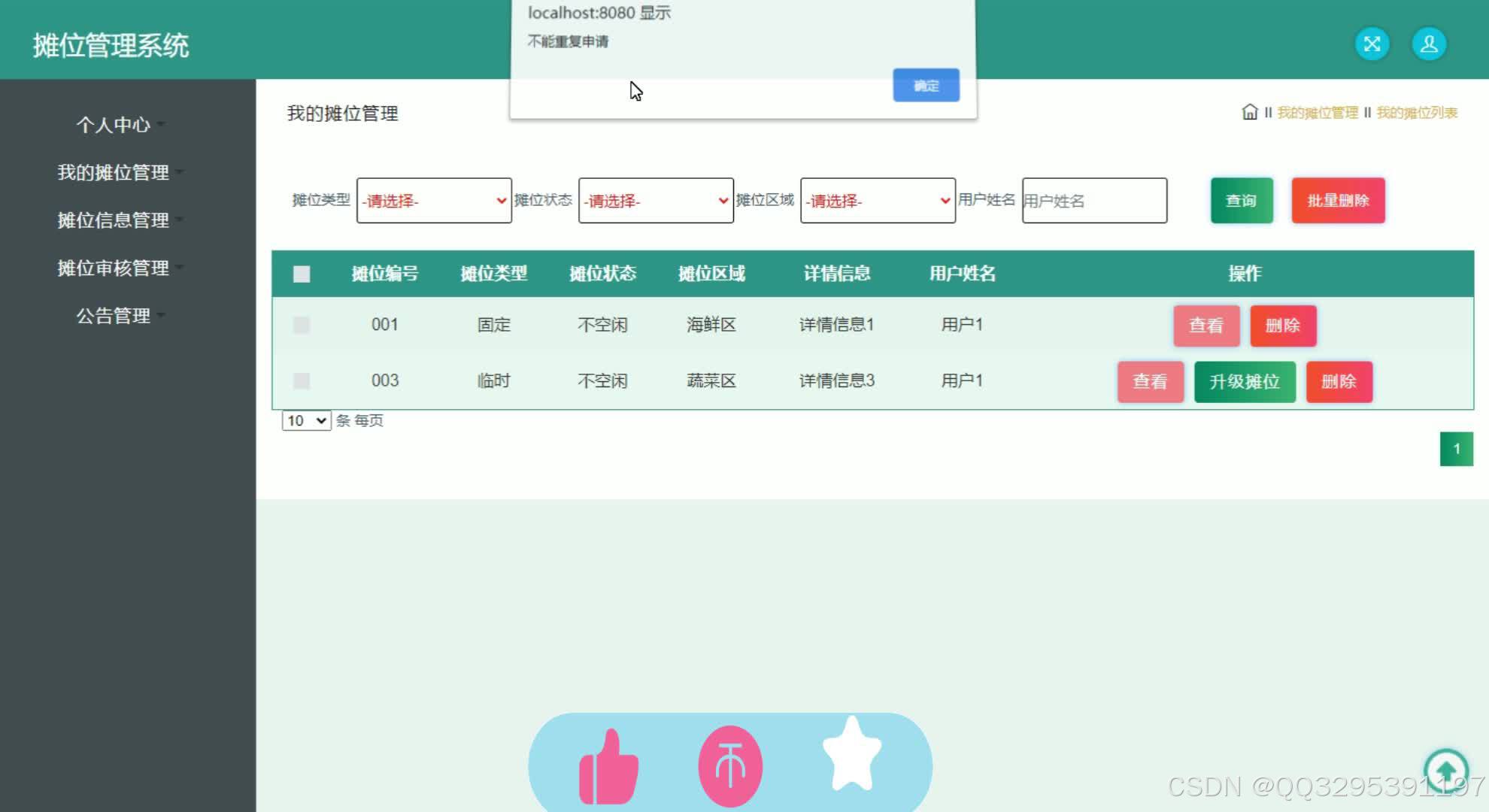Click the 我的摊位列表 breadcrumb link
This screenshot has width=1489, height=812.
[1417, 113]
